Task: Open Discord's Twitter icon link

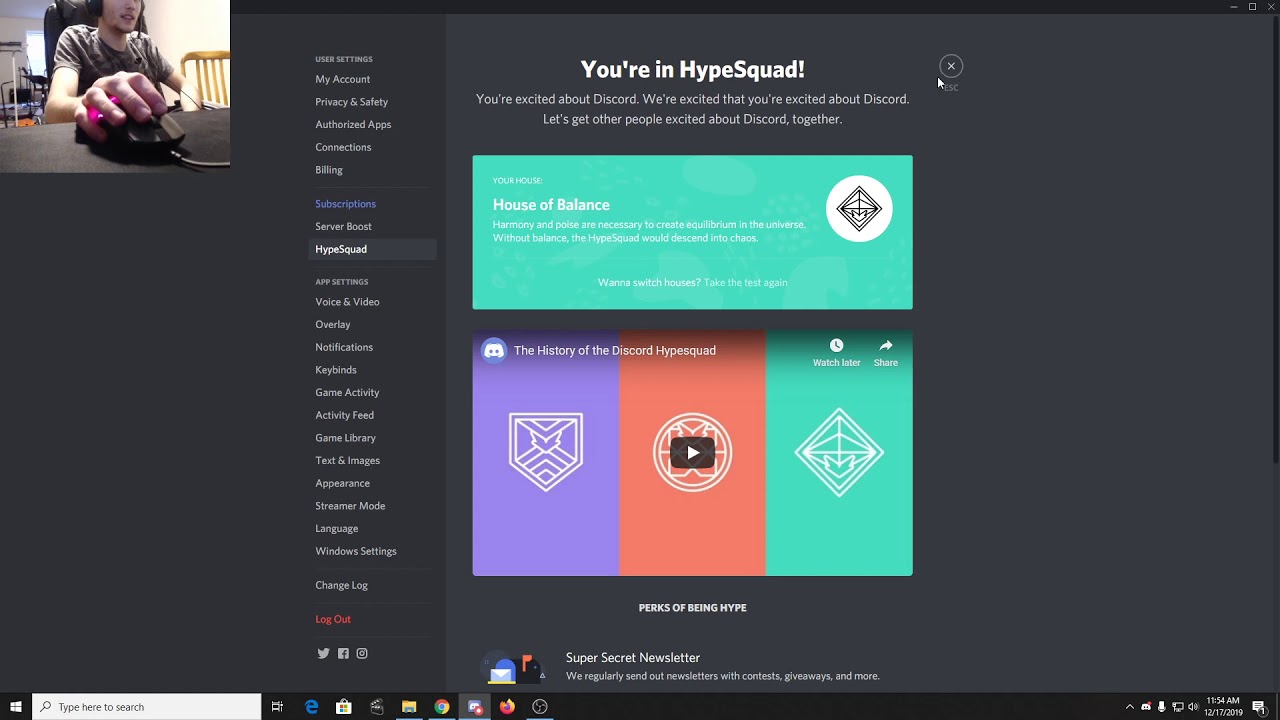Action: pyautogui.click(x=323, y=654)
